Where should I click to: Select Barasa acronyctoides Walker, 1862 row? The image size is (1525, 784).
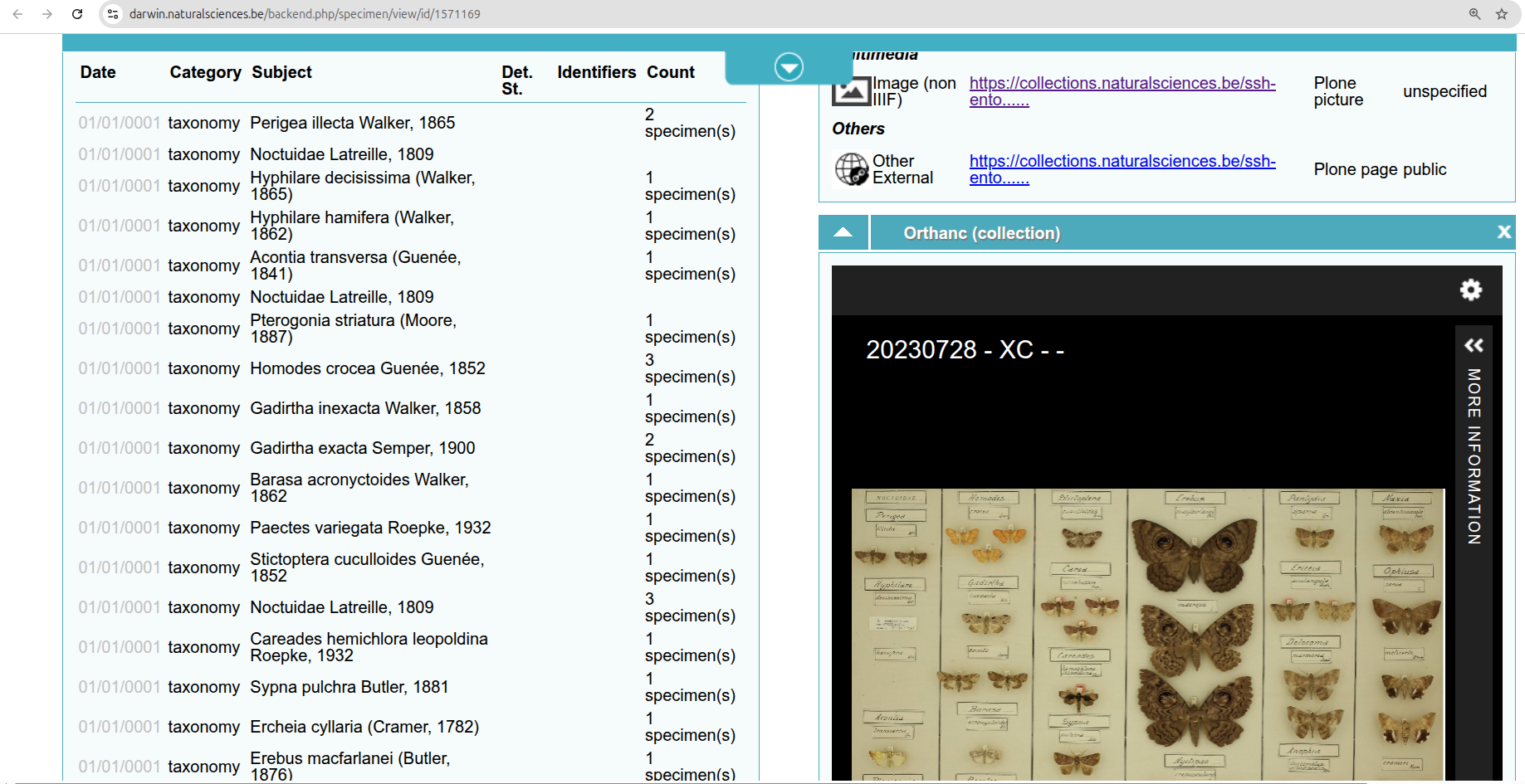click(411, 488)
